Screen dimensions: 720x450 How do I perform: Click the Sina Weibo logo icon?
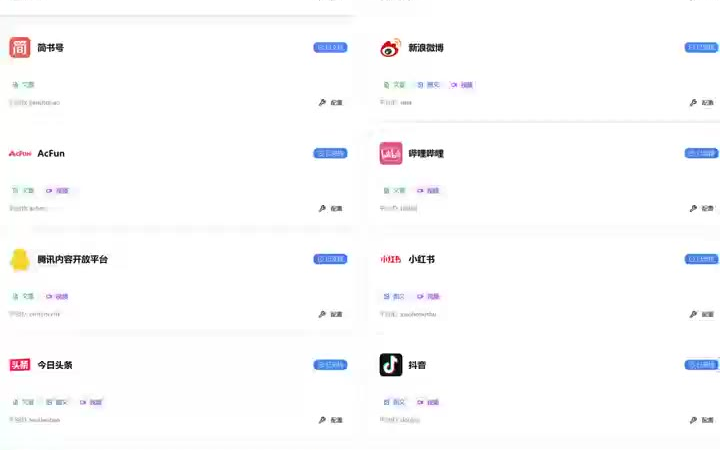391,47
